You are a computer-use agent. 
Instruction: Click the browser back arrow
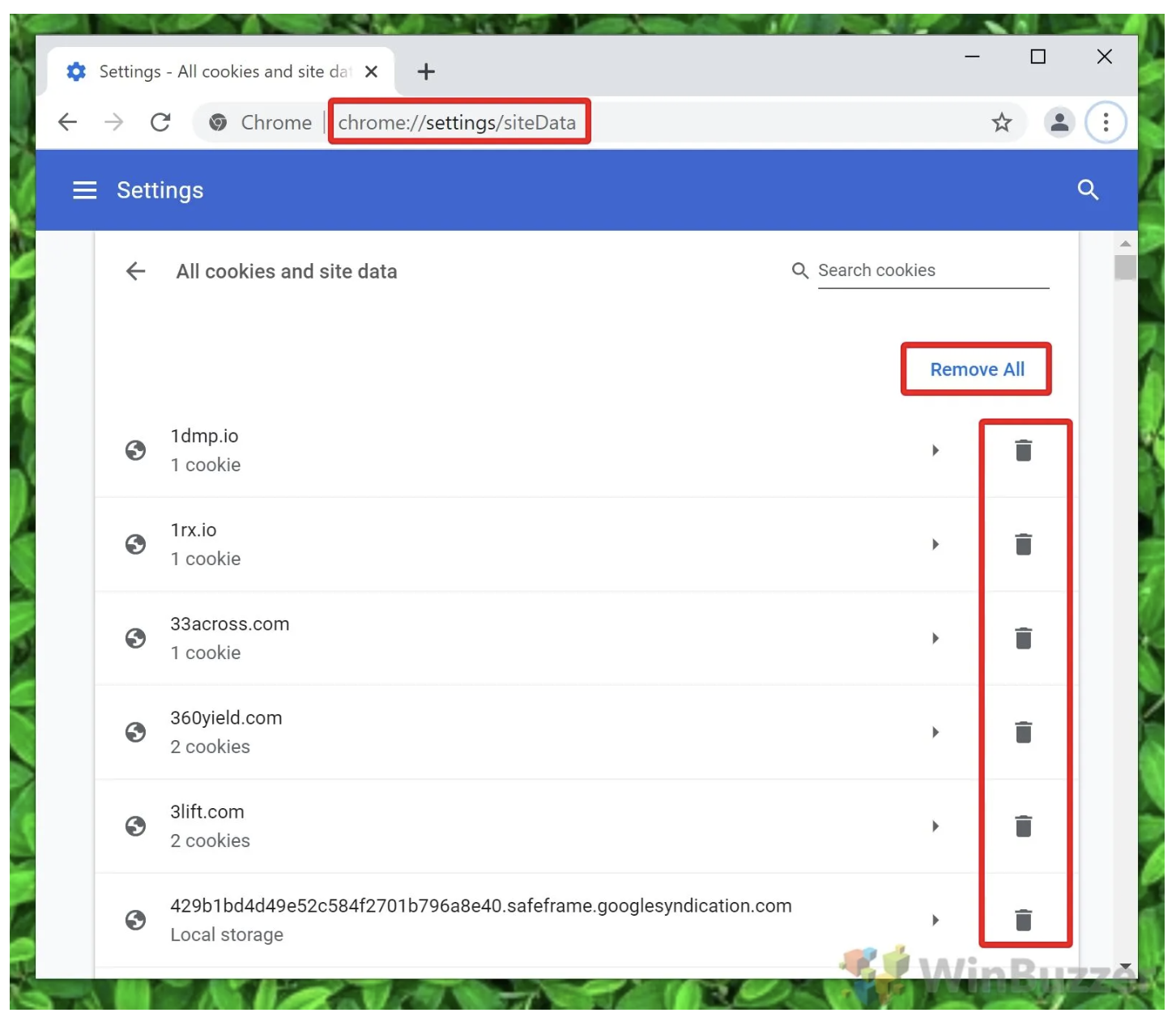[68, 122]
